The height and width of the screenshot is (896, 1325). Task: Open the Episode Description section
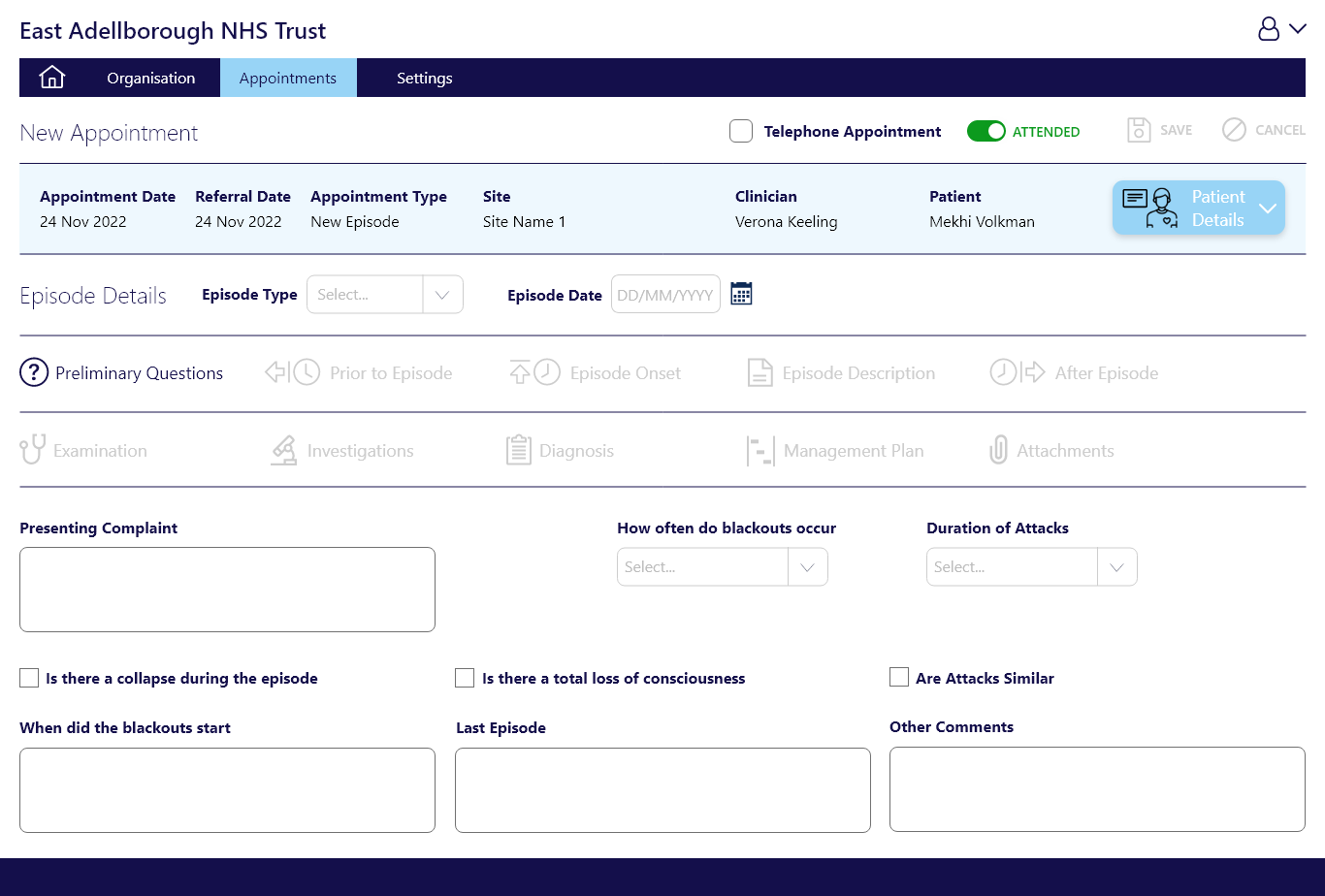point(842,372)
